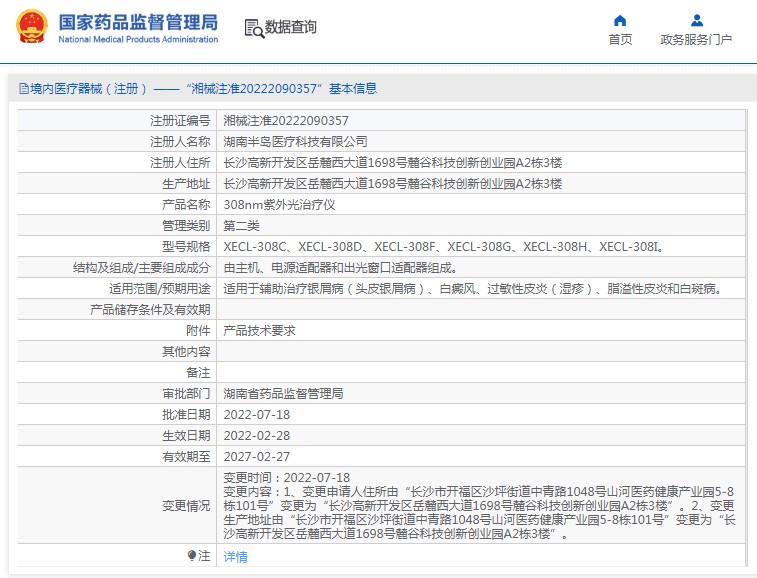Screen dimensions: 757x578
Task: Click the 有效期至 label
Action: coord(186,457)
